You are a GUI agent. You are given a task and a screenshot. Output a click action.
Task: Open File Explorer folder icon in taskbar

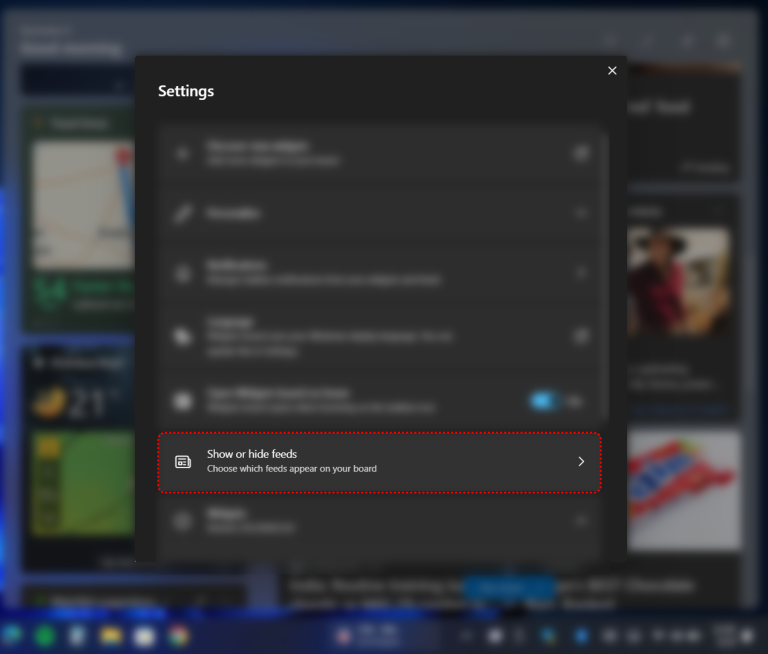pyautogui.click(x=111, y=636)
